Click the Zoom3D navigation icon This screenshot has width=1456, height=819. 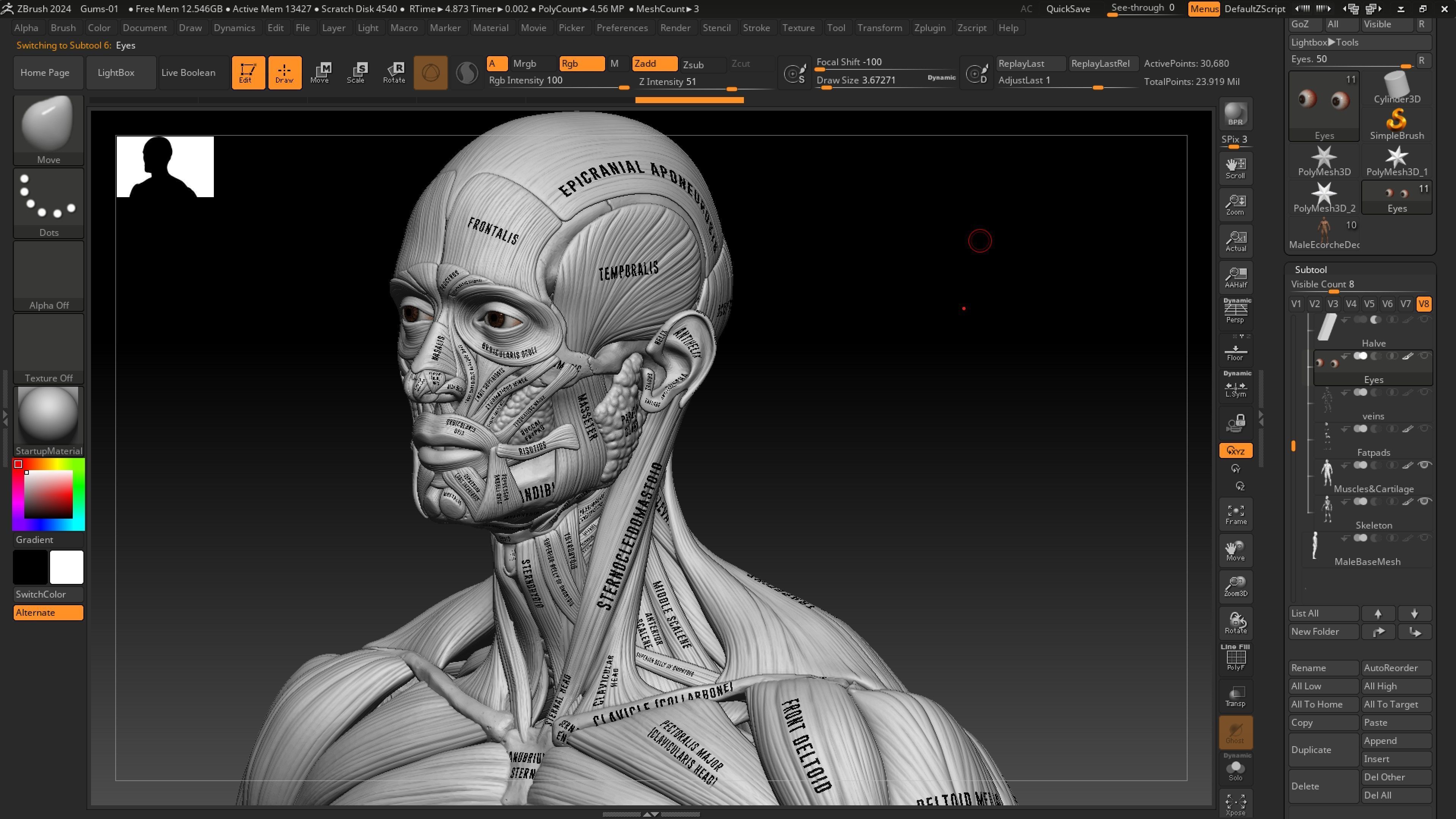coord(1236,587)
